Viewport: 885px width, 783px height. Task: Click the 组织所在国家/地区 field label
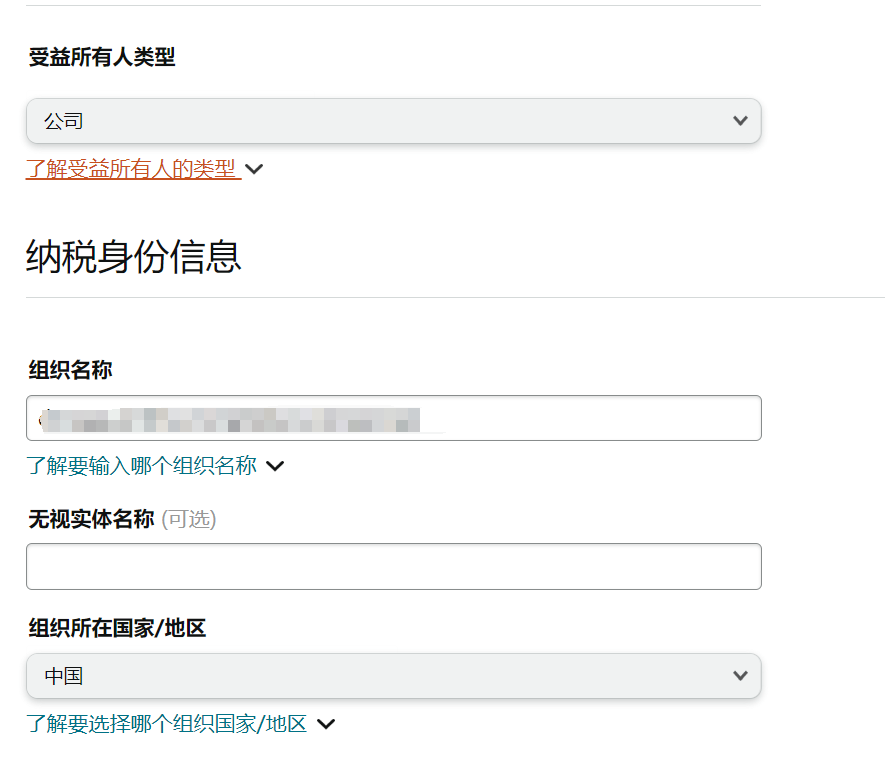pos(117,628)
